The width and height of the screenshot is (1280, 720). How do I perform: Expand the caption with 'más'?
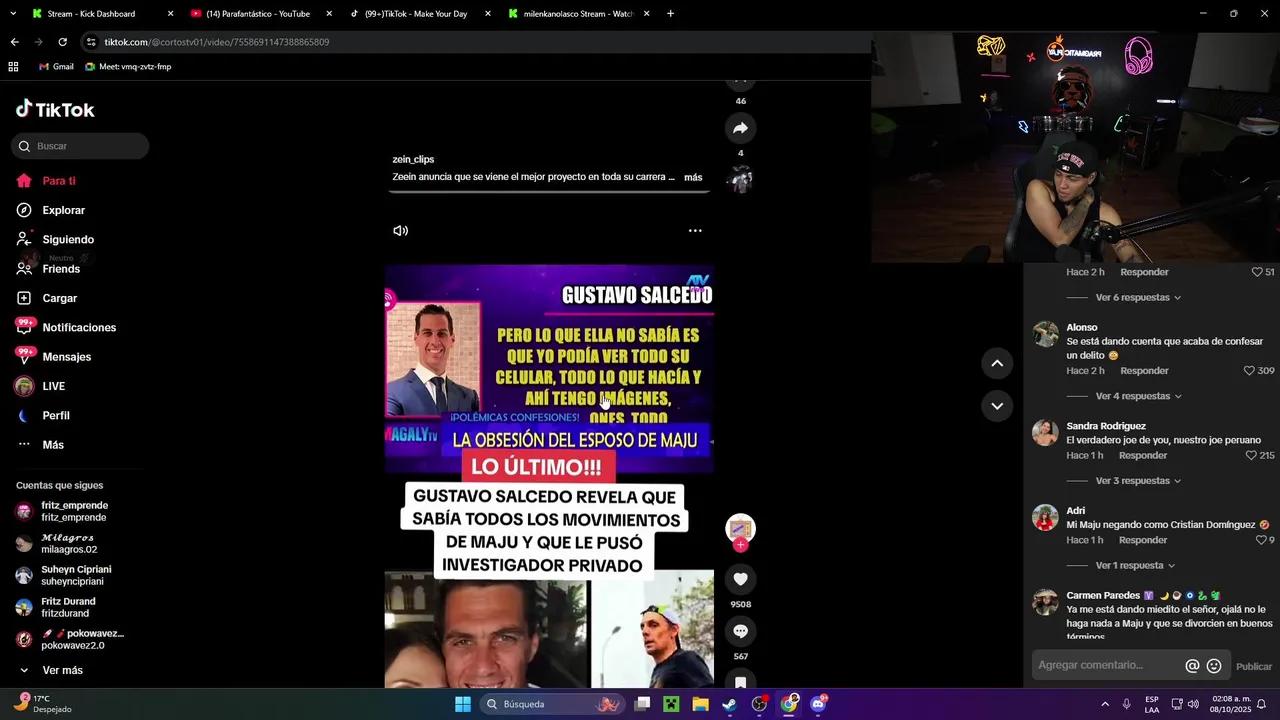(x=693, y=177)
